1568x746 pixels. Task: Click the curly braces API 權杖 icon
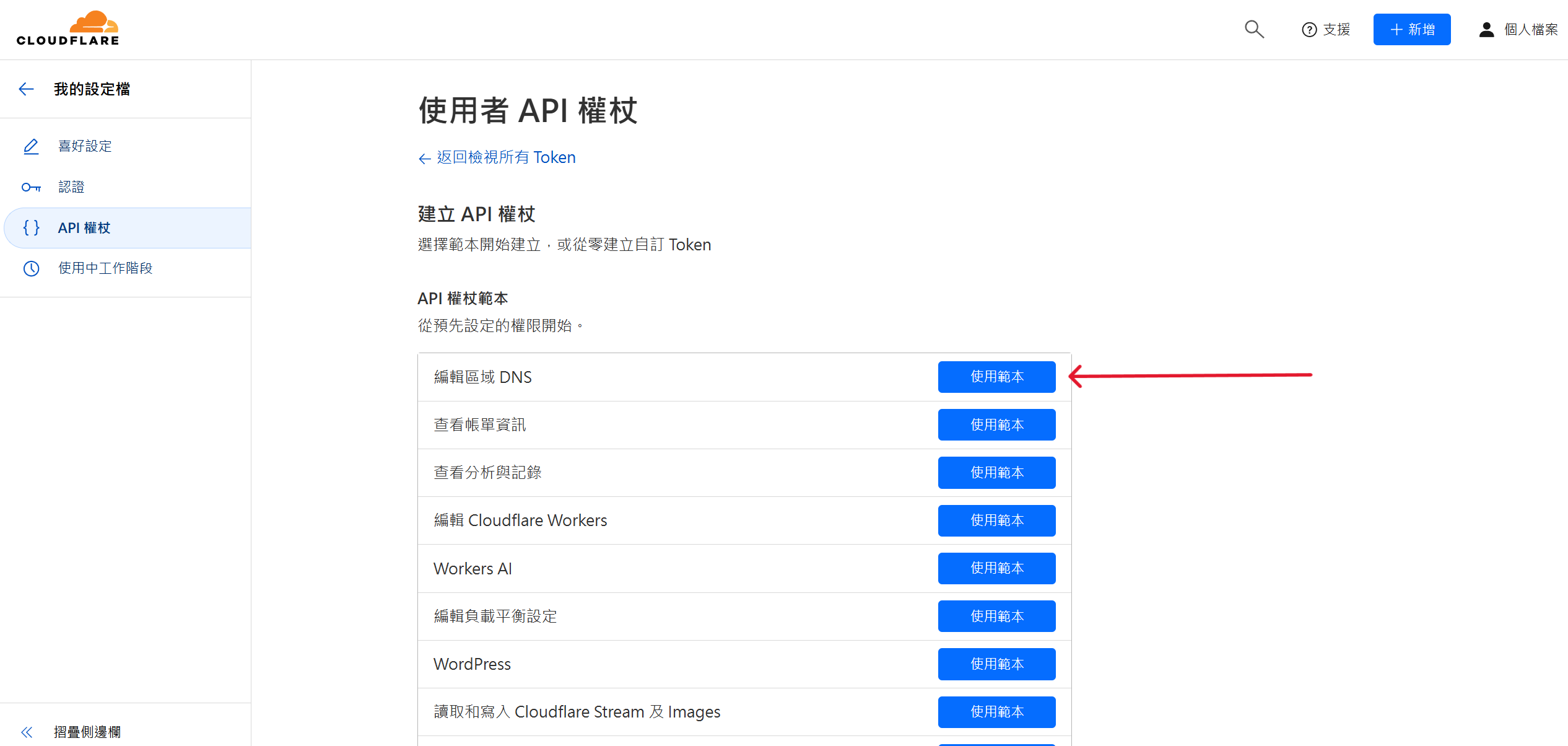click(31, 228)
